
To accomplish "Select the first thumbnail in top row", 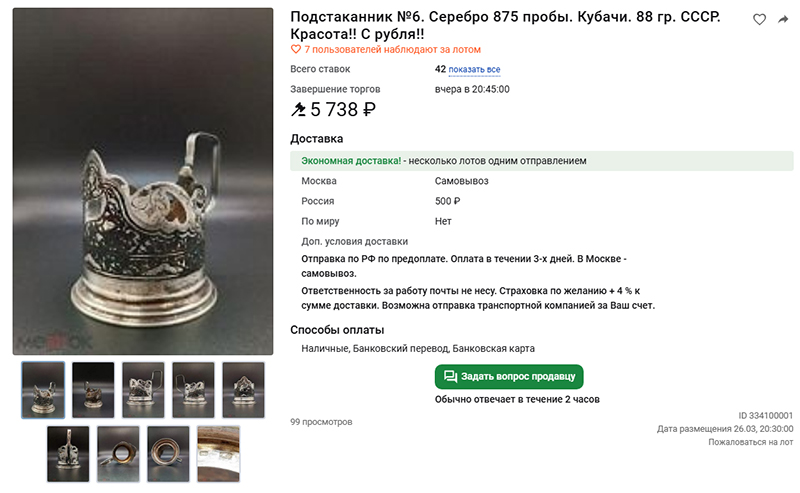I will pyautogui.click(x=43, y=390).
